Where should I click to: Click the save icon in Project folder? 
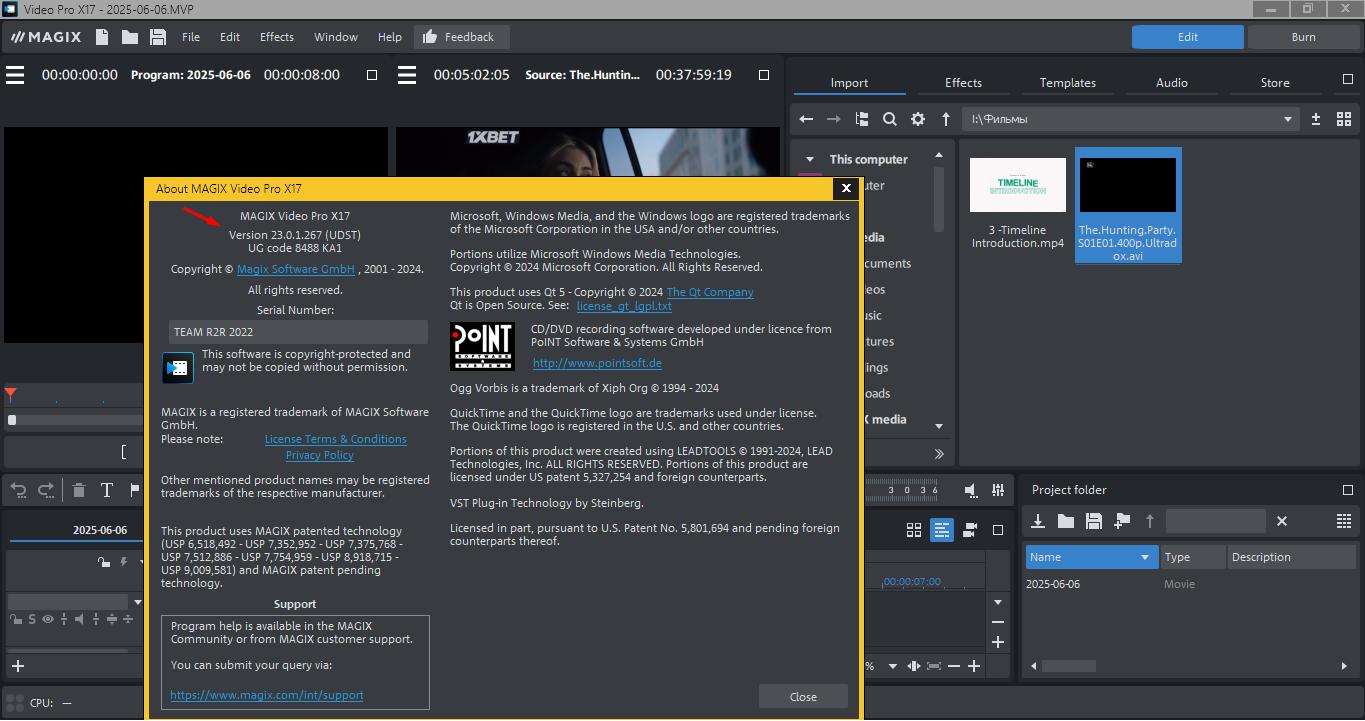[1094, 521]
